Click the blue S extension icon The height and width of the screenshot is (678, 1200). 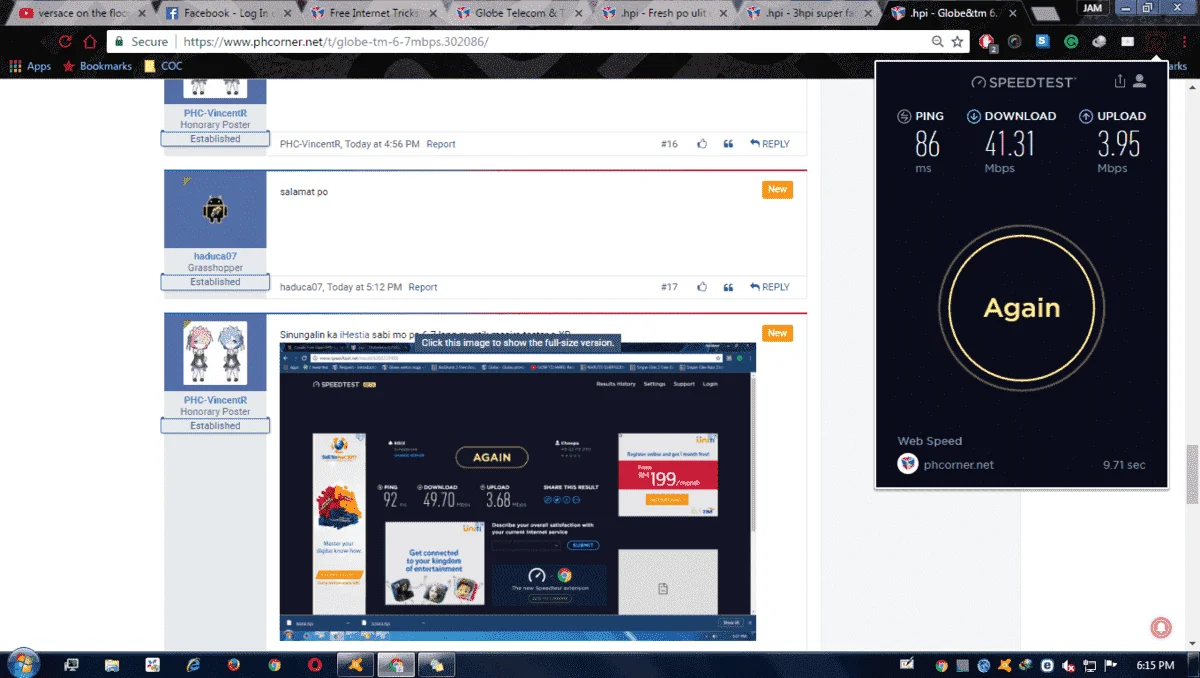coord(1042,42)
